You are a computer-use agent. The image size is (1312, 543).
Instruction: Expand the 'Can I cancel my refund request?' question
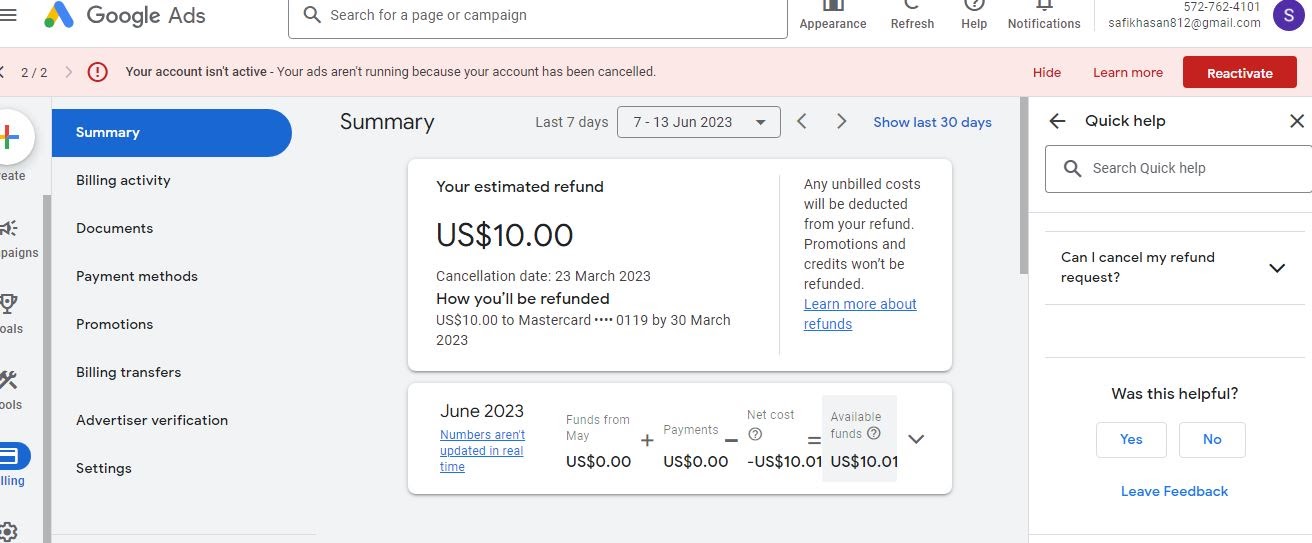click(x=1276, y=268)
